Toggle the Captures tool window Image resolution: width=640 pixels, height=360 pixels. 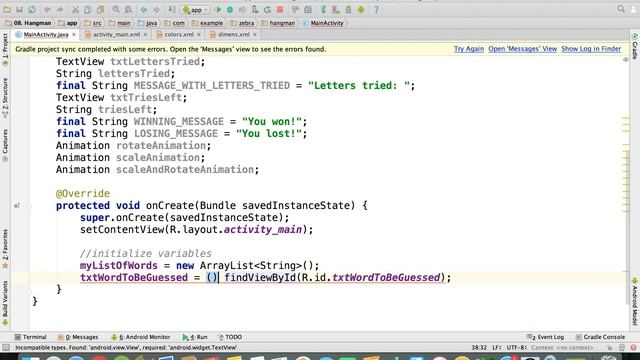pos(5,145)
